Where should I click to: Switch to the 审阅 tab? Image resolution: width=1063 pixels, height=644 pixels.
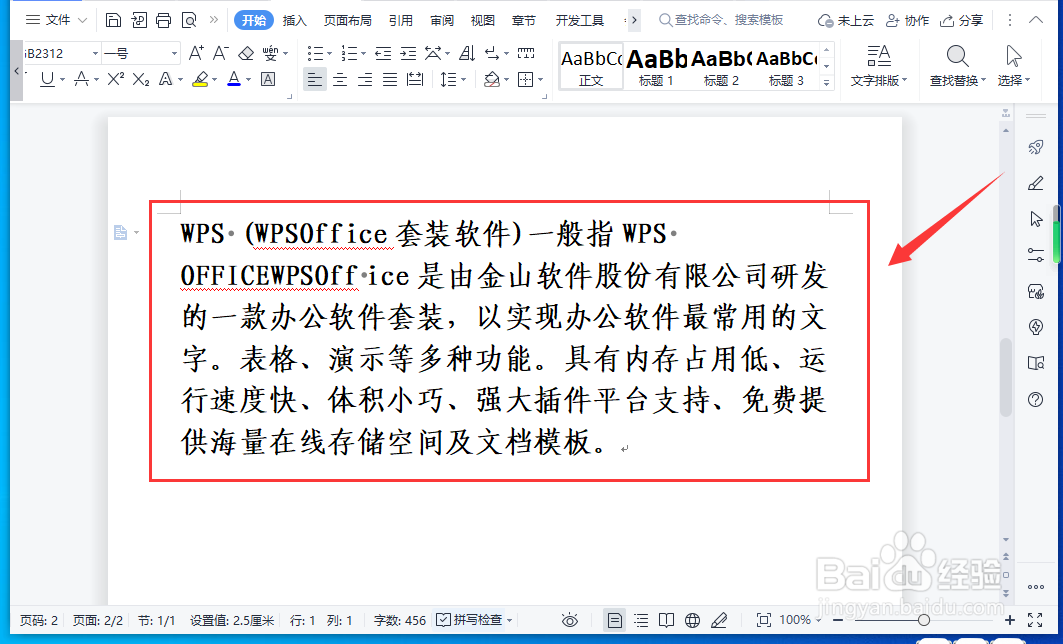point(442,20)
